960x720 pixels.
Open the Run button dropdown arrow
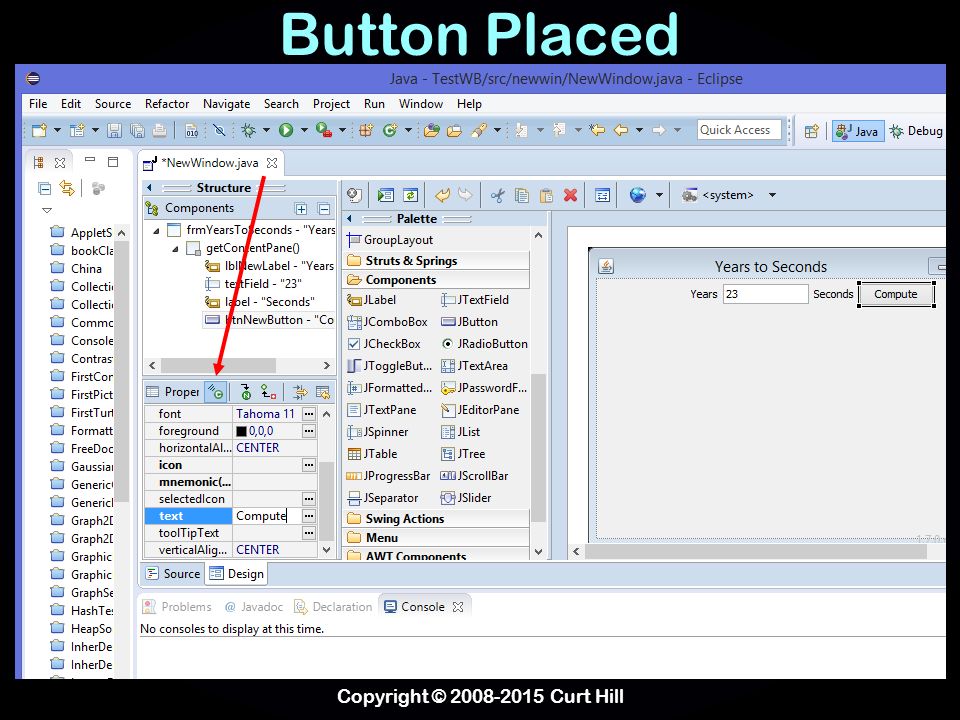303,130
